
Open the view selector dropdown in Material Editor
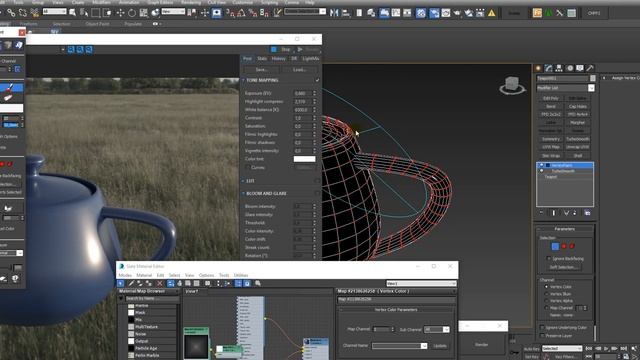tap(421, 283)
